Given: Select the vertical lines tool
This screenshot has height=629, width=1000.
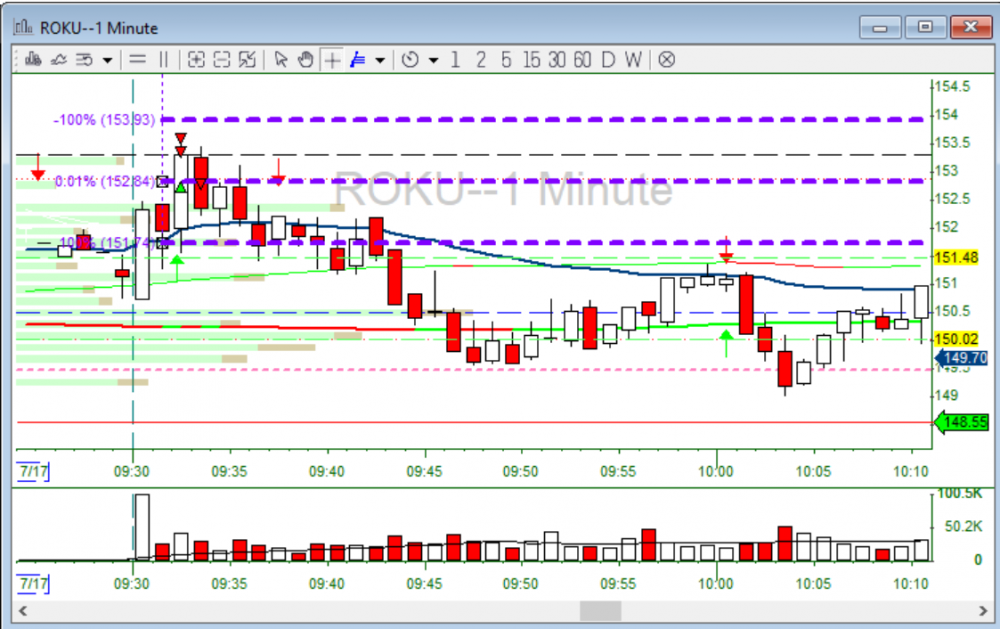Looking at the screenshot, I should pyautogui.click(x=163, y=59).
